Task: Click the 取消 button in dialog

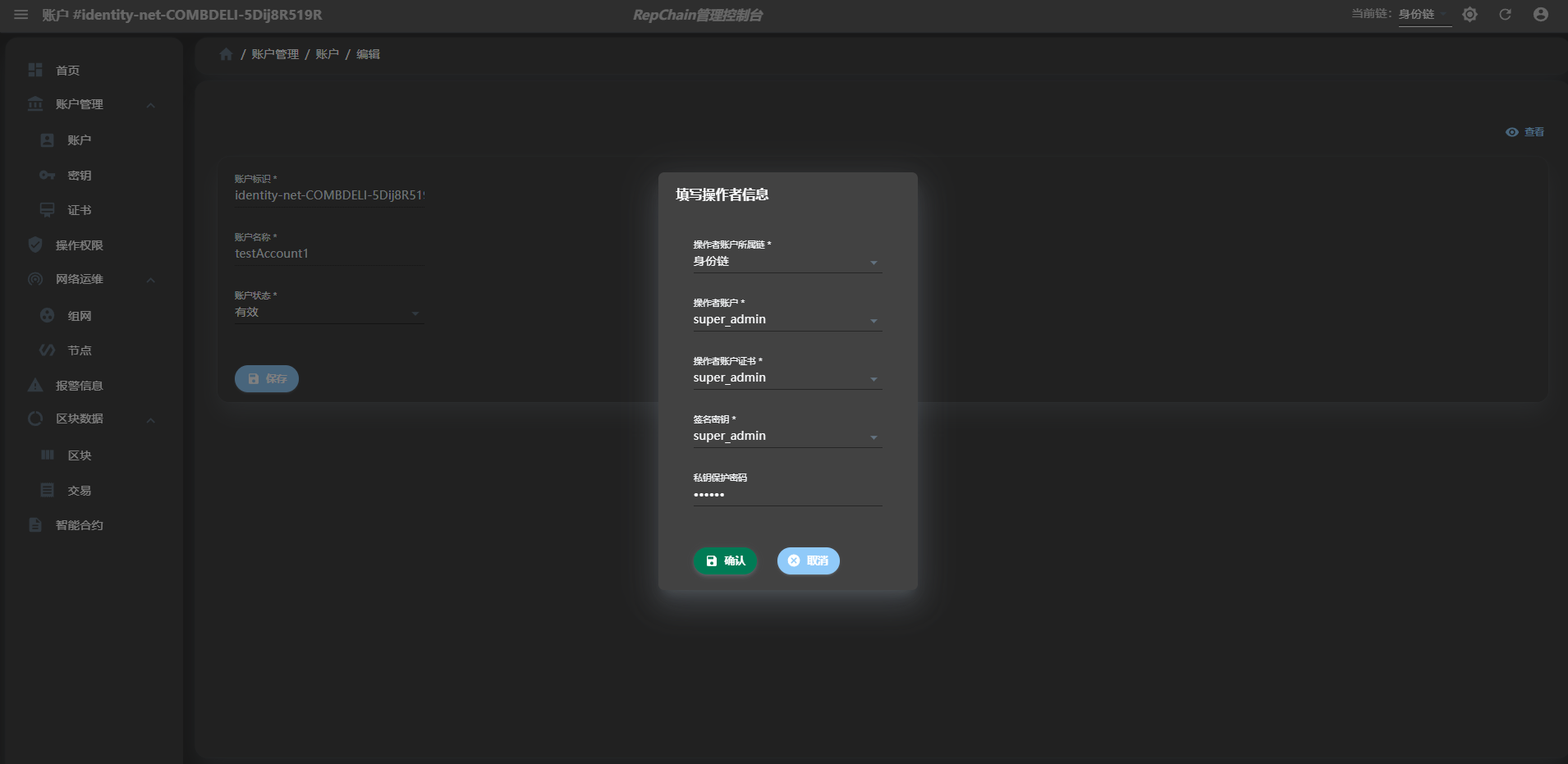Action: click(x=809, y=560)
